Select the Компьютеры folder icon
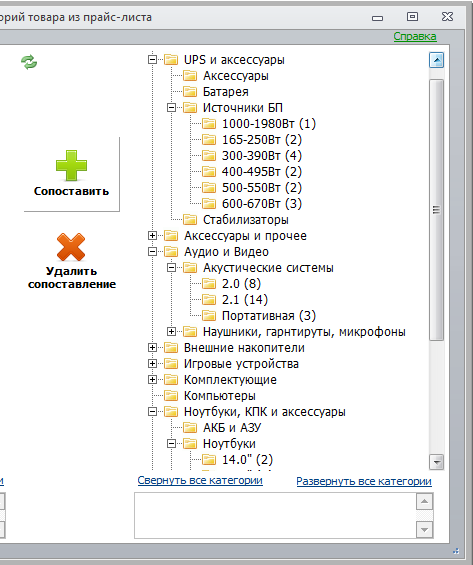Viewport: 473px width, 565px height. [x=171, y=396]
